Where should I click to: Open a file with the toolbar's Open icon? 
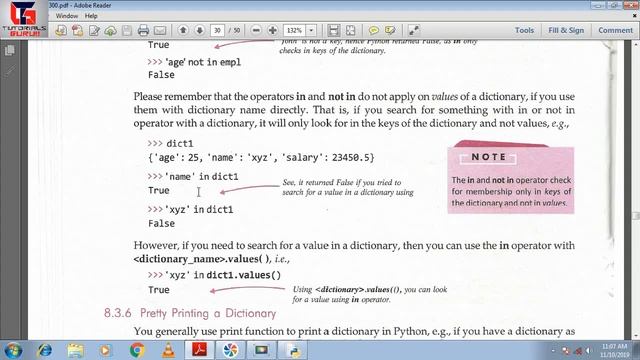61,30
